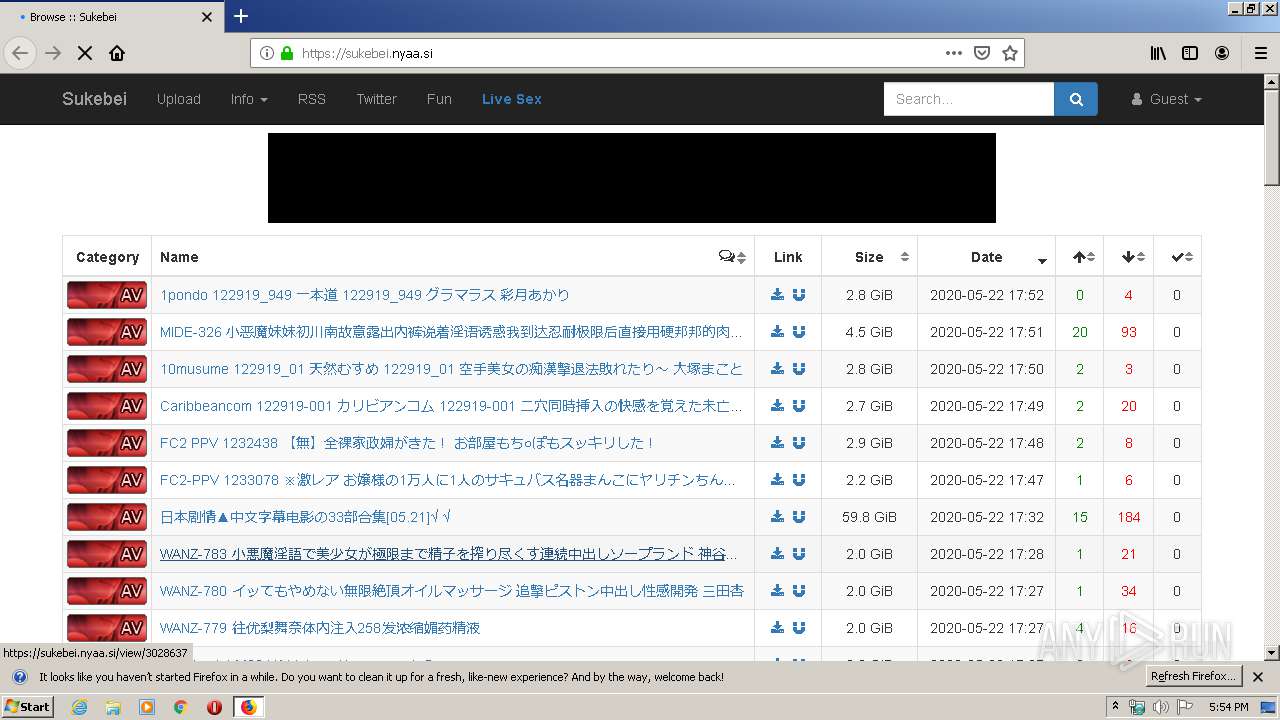The image size is (1280, 720).
Task: Click the taskbar clock showing 5:54 PM
Action: click(1228, 707)
